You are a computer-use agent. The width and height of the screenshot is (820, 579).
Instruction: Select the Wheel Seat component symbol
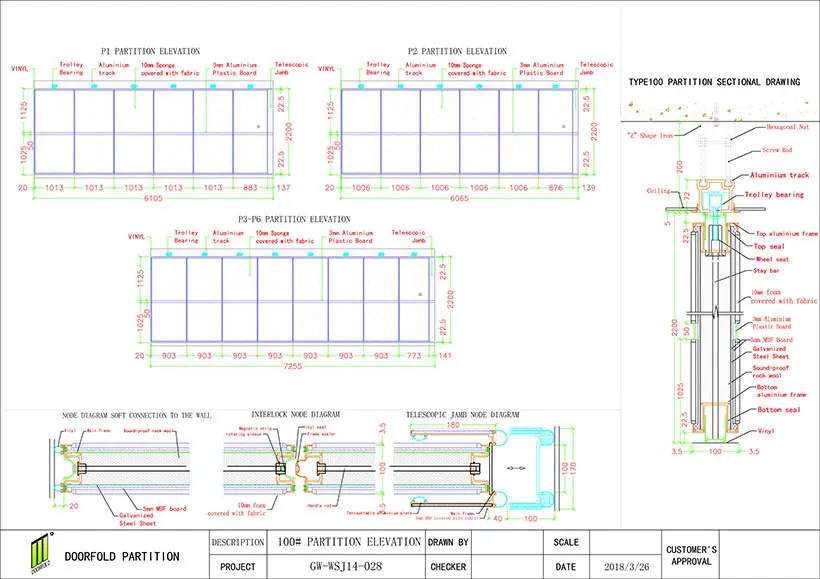(771, 258)
